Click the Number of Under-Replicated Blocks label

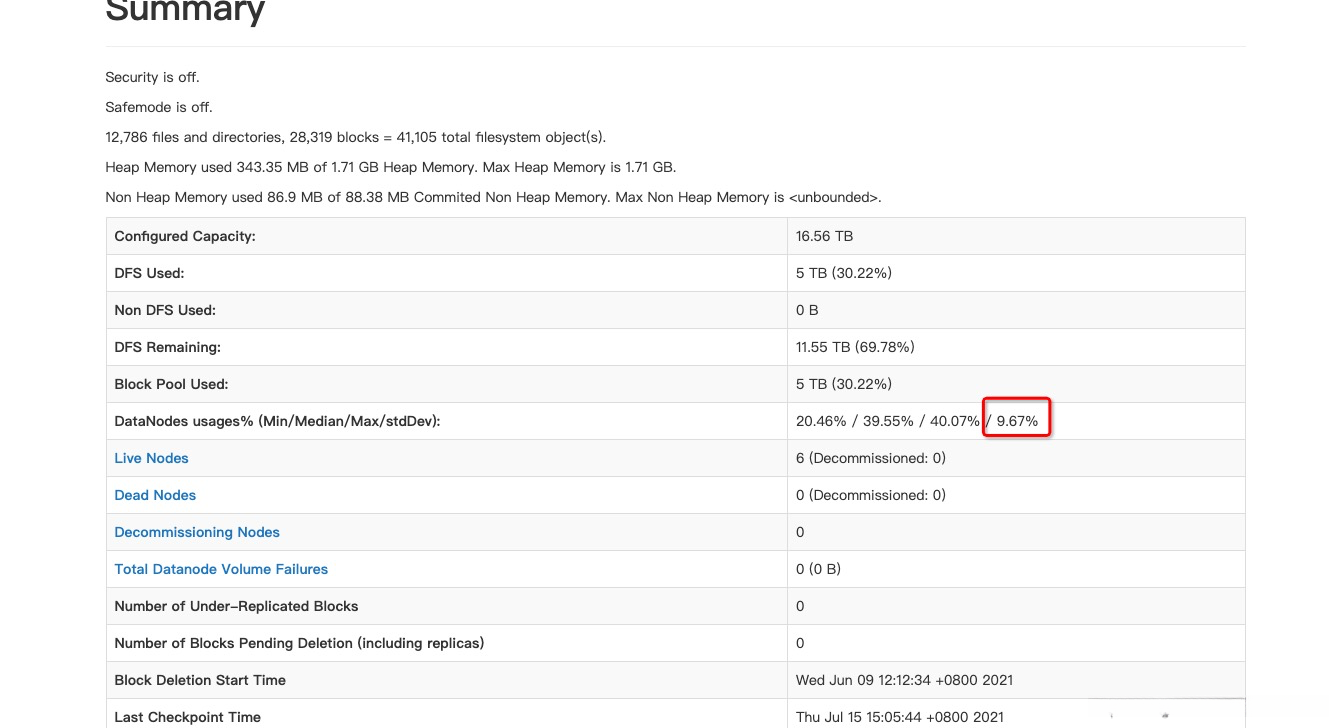pos(236,606)
